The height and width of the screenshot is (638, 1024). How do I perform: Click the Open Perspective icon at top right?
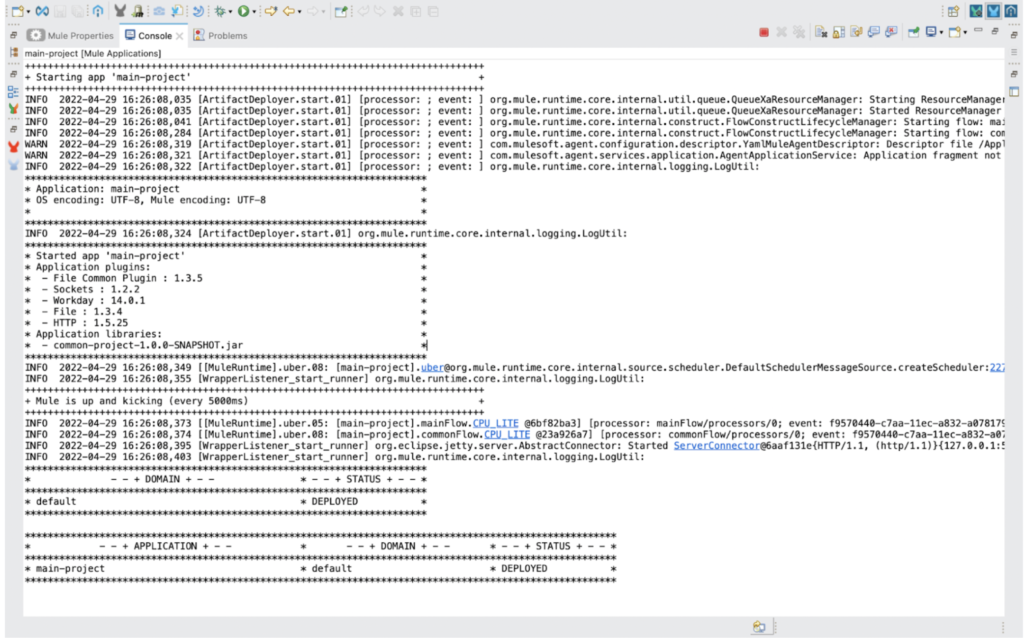tap(953, 11)
